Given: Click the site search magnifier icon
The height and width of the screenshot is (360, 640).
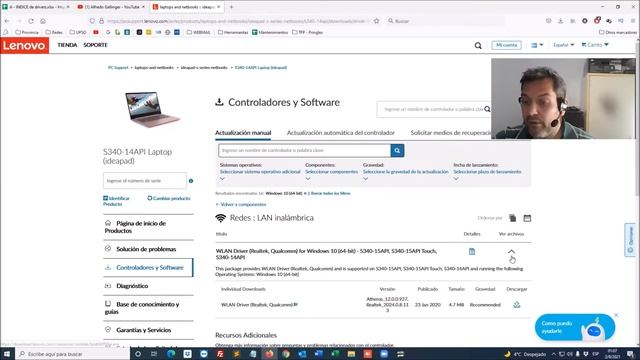Looking at the screenshot, I should 478,45.
